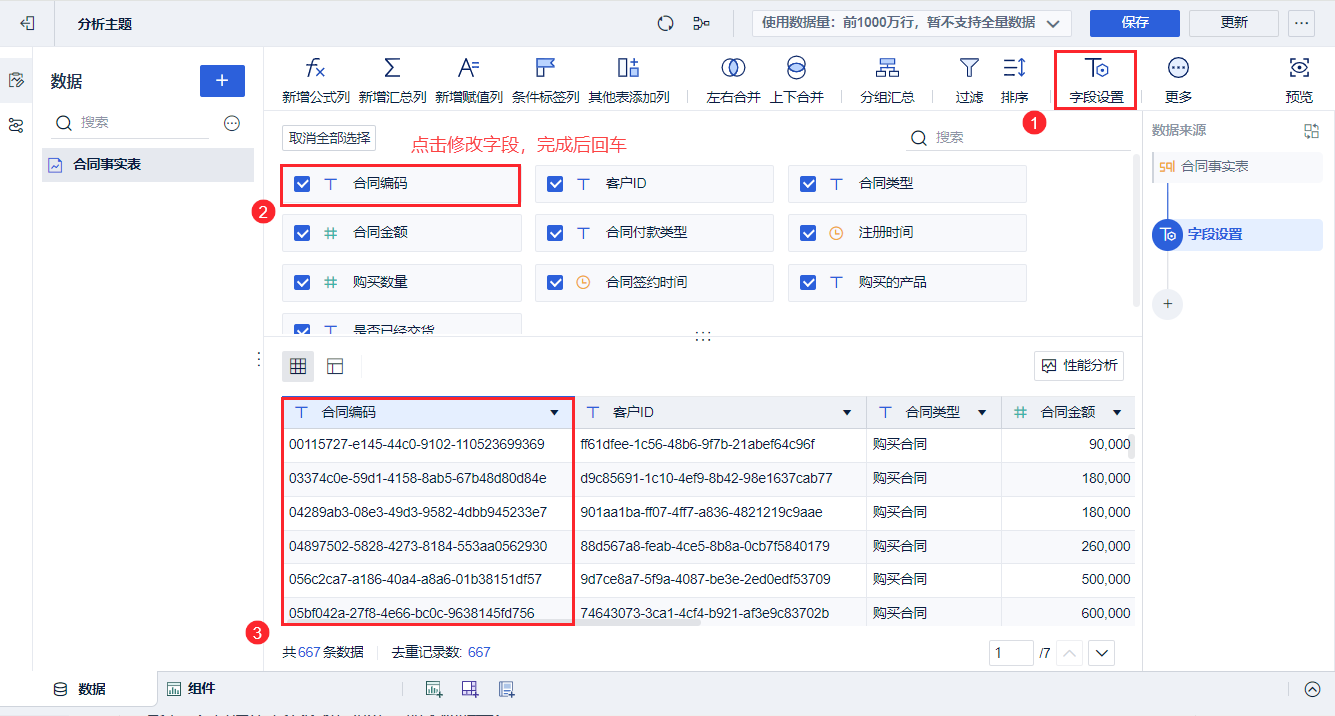
Task: Open the data lineage flow icon
Action: click(x=701, y=23)
